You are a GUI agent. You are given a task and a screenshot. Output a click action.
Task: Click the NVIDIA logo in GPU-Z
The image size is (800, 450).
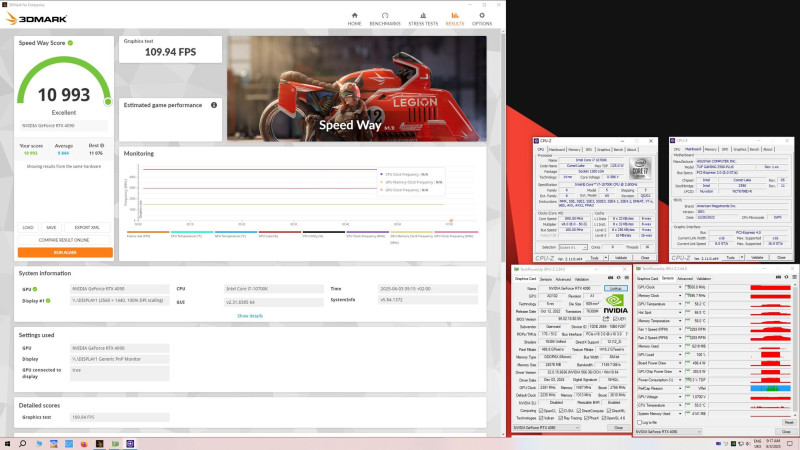click(x=616, y=303)
